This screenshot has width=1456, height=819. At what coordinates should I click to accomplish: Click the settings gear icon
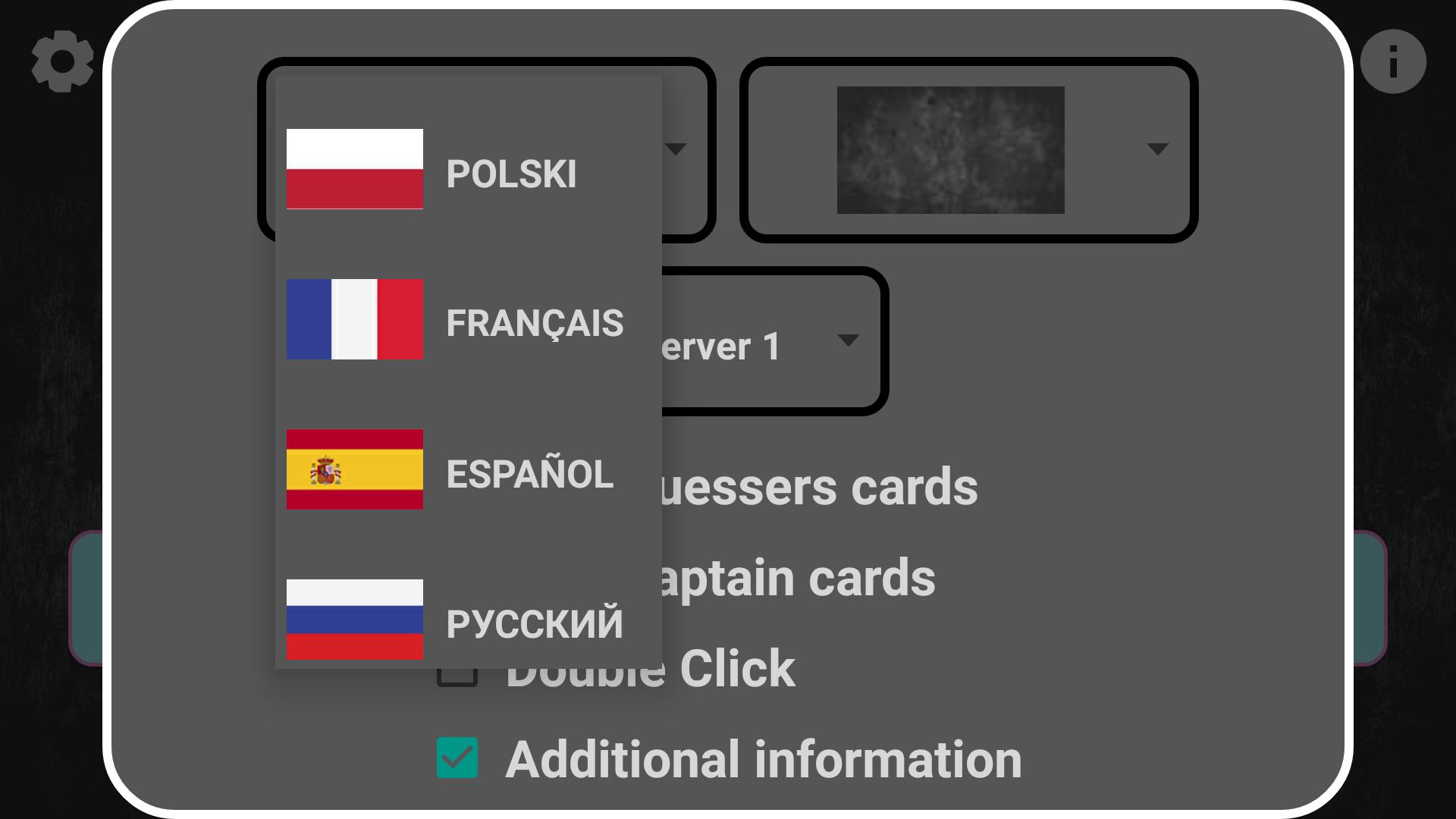(x=62, y=62)
